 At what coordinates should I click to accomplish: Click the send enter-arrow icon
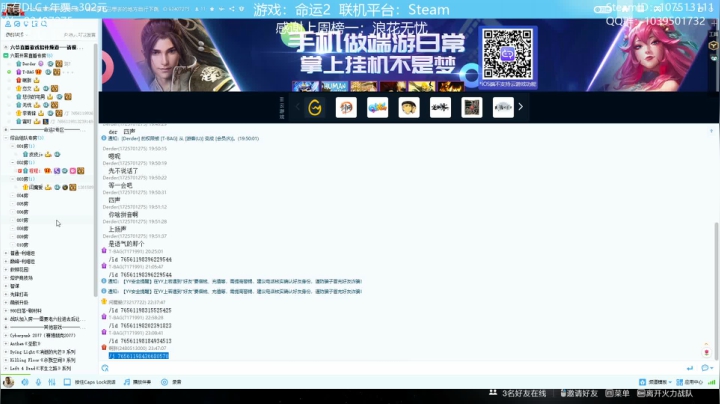(x=690, y=368)
